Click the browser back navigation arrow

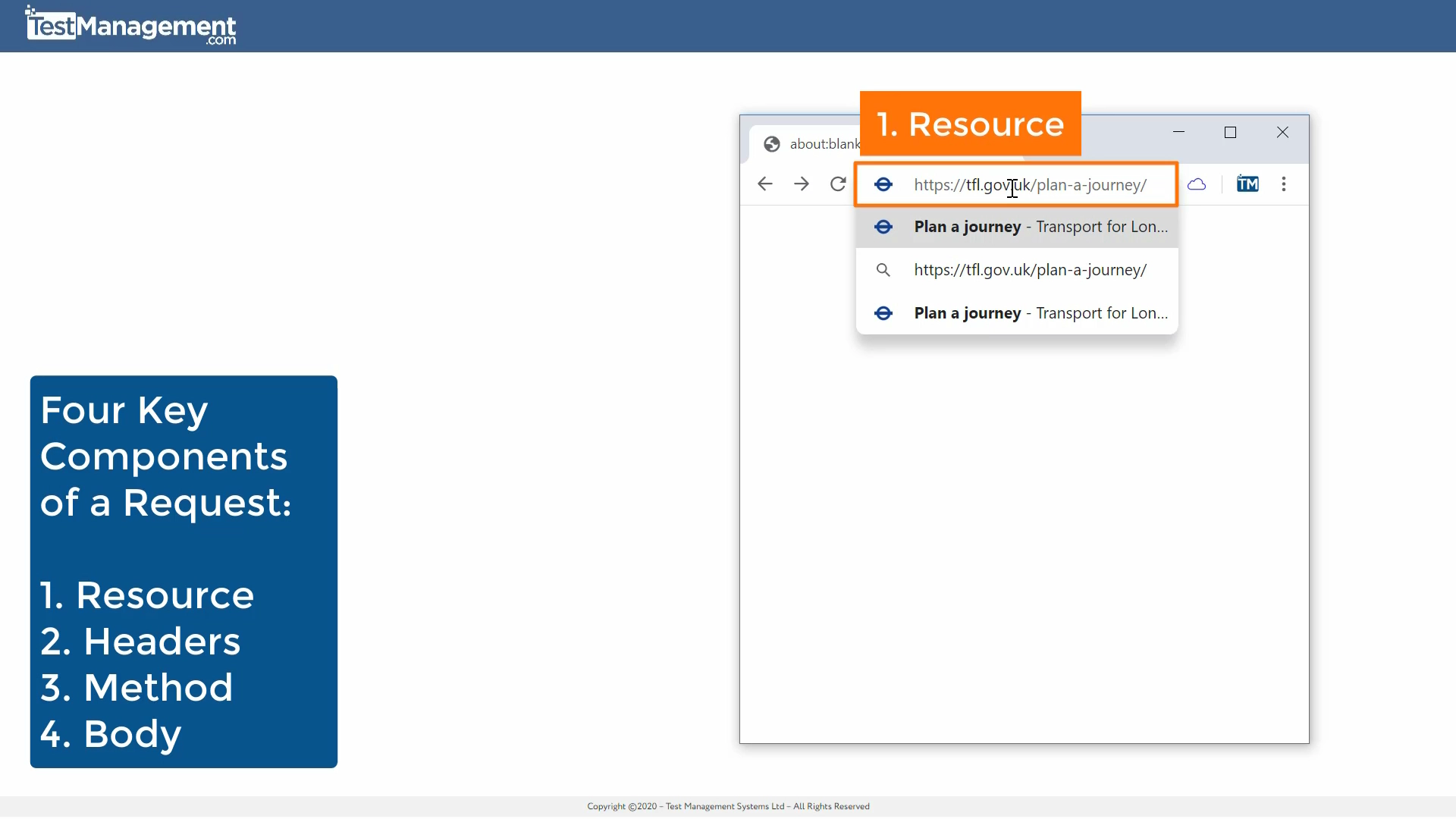click(x=764, y=184)
